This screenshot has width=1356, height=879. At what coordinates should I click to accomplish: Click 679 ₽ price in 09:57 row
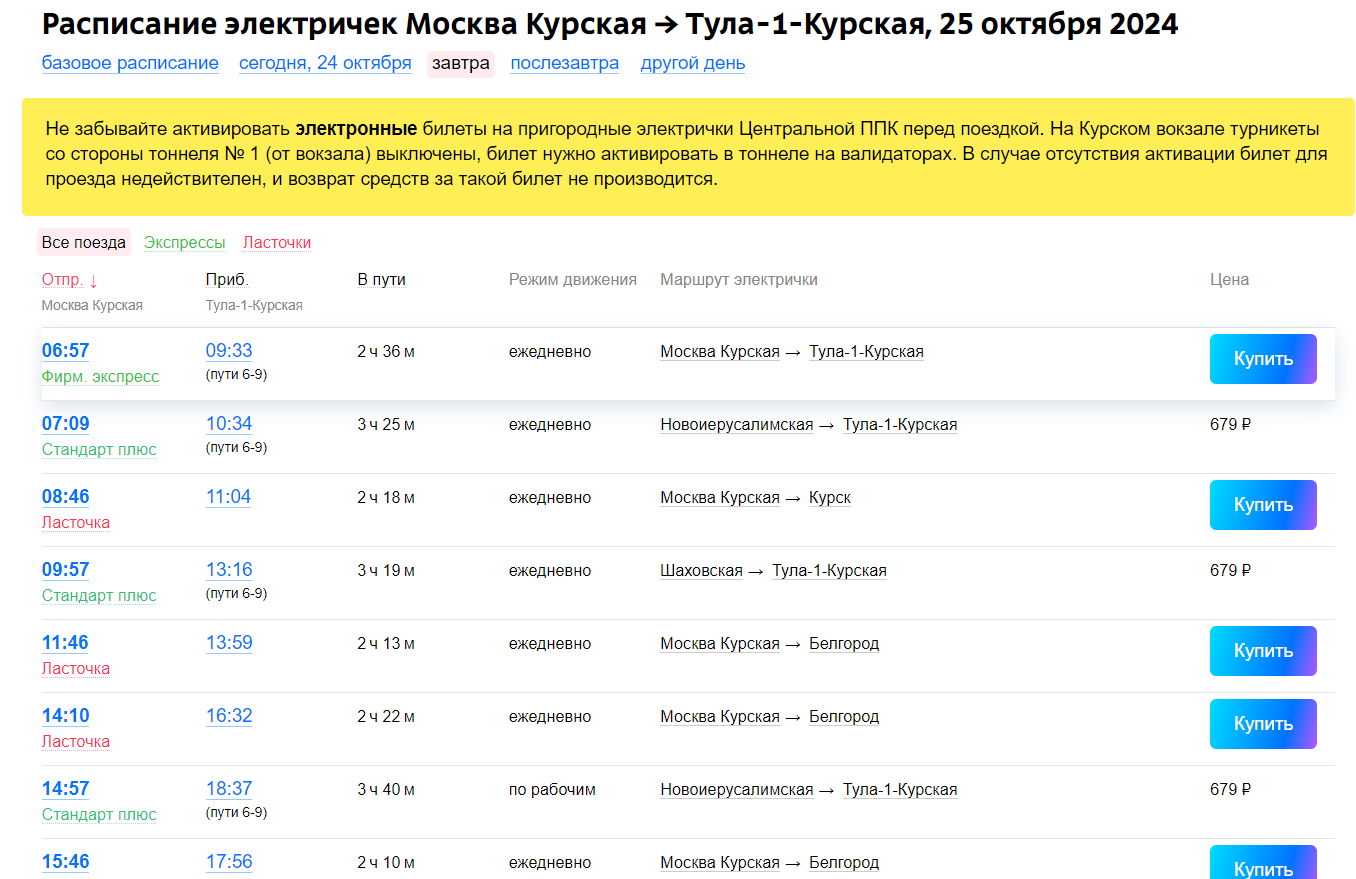(1230, 571)
